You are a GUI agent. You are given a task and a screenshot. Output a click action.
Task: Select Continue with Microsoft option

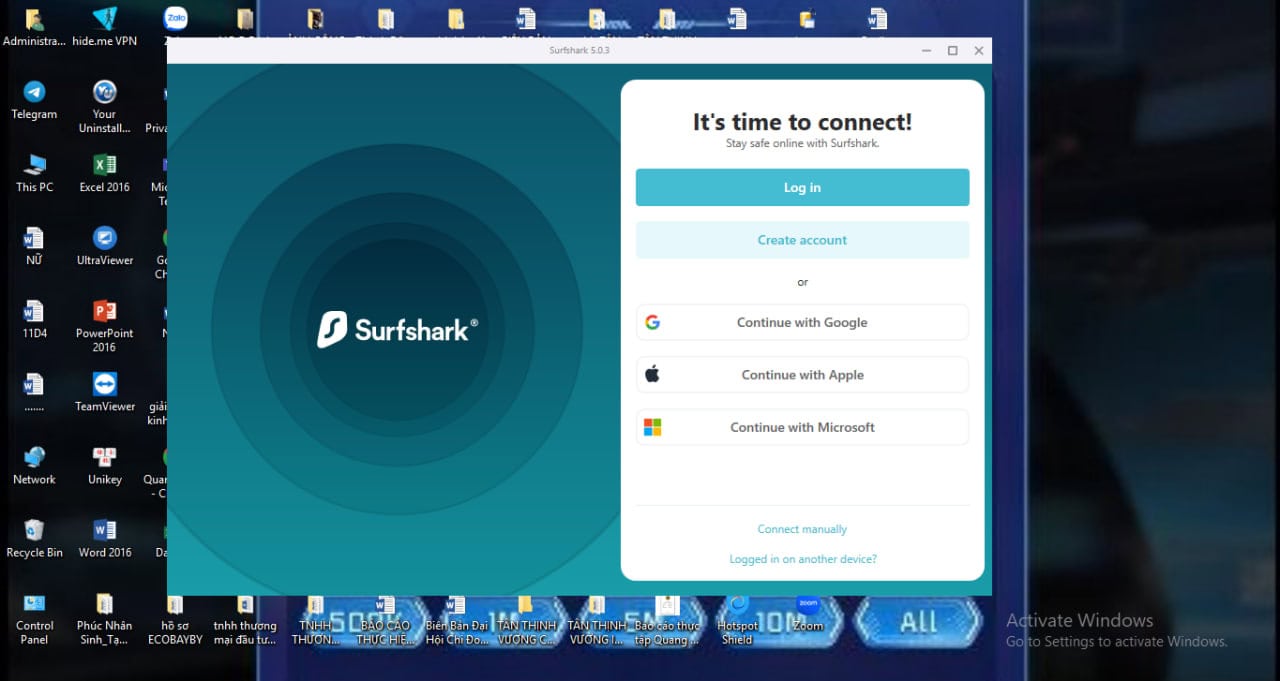pos(802,427)
